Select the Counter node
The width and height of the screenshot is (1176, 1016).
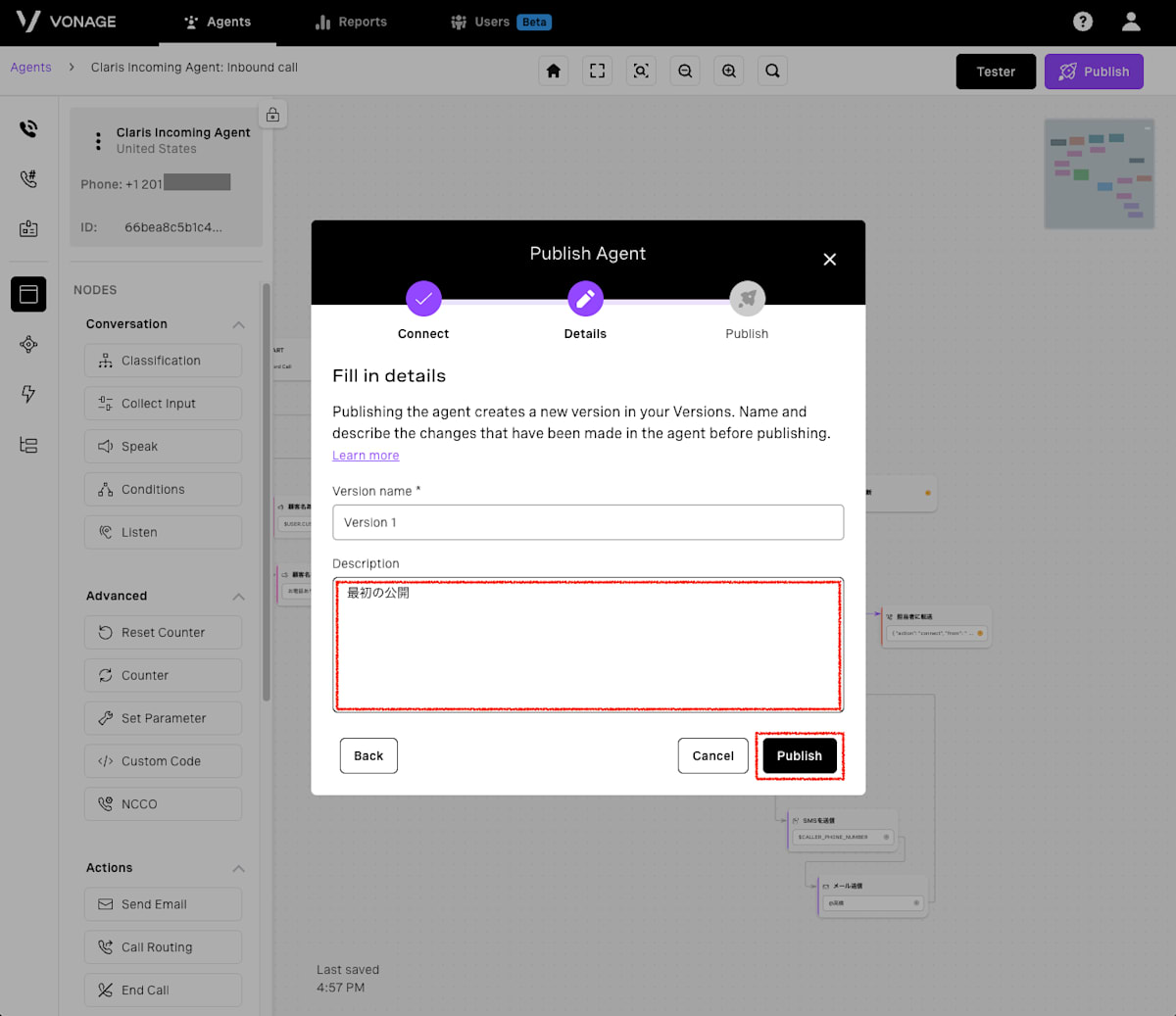click(x=163, y=676)
